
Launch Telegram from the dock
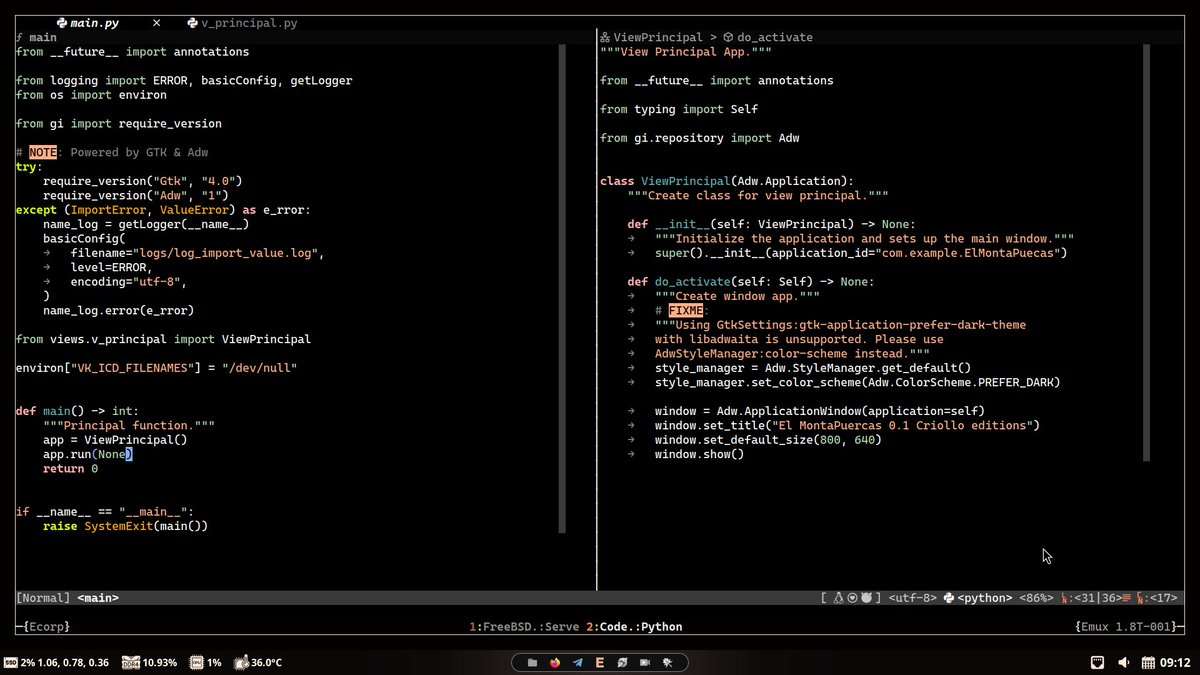pos(577,662)
